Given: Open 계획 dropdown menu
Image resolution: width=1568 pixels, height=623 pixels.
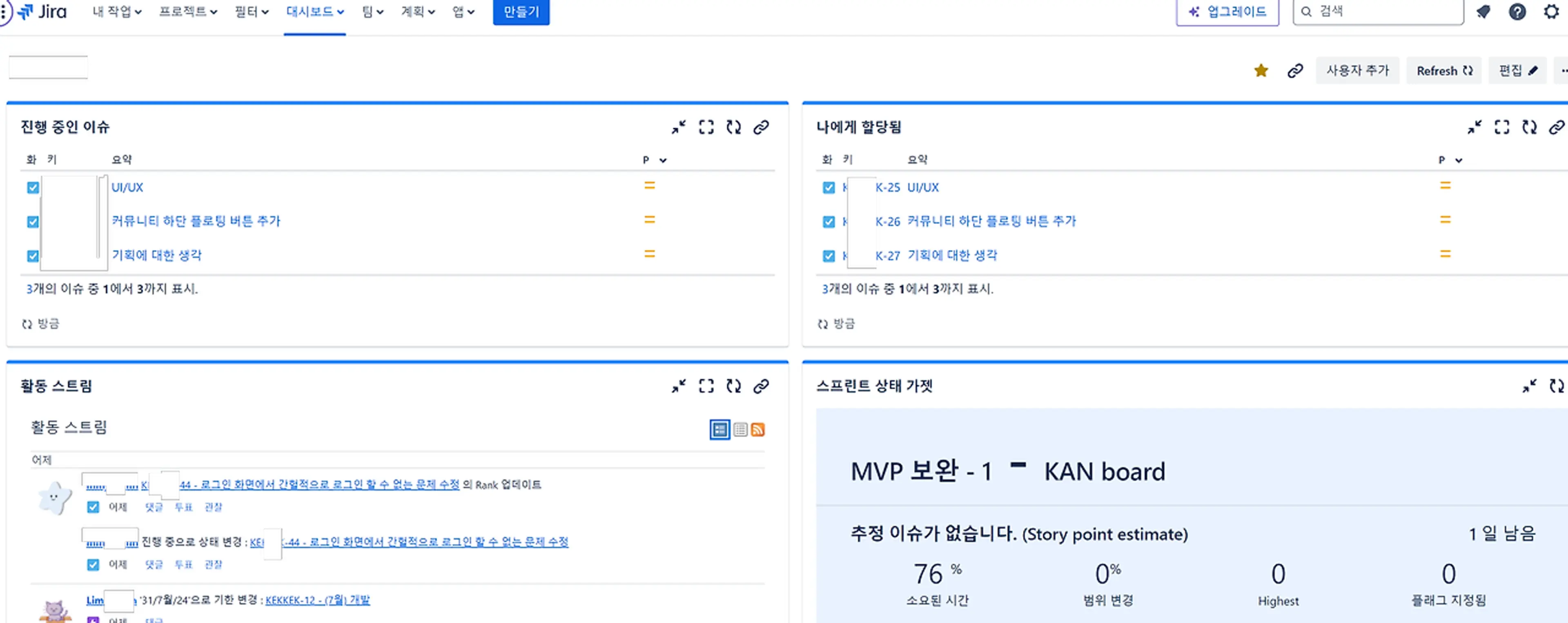Looking at the screenshot, I should point(418,11).
